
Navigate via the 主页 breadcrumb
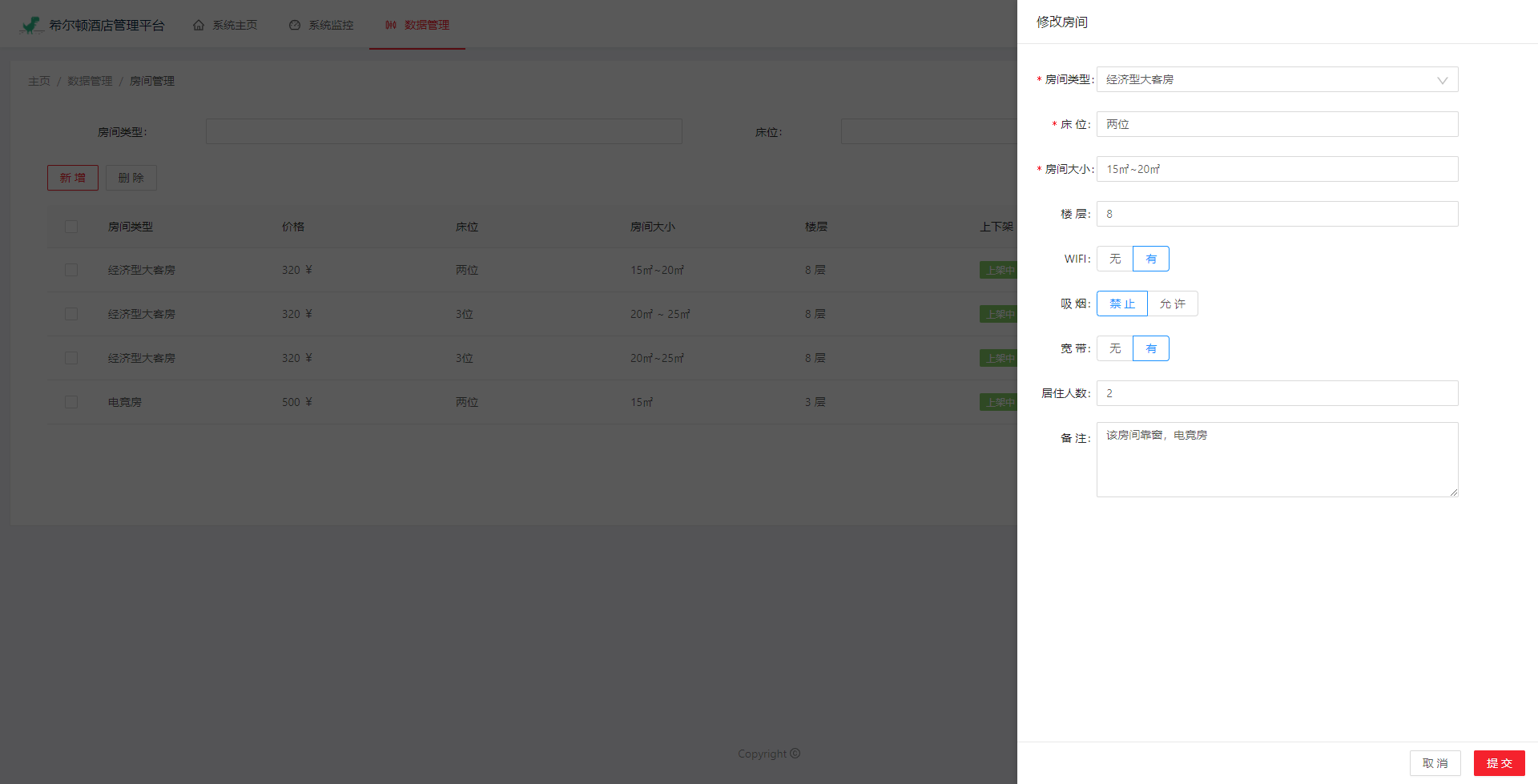(39, 81)
